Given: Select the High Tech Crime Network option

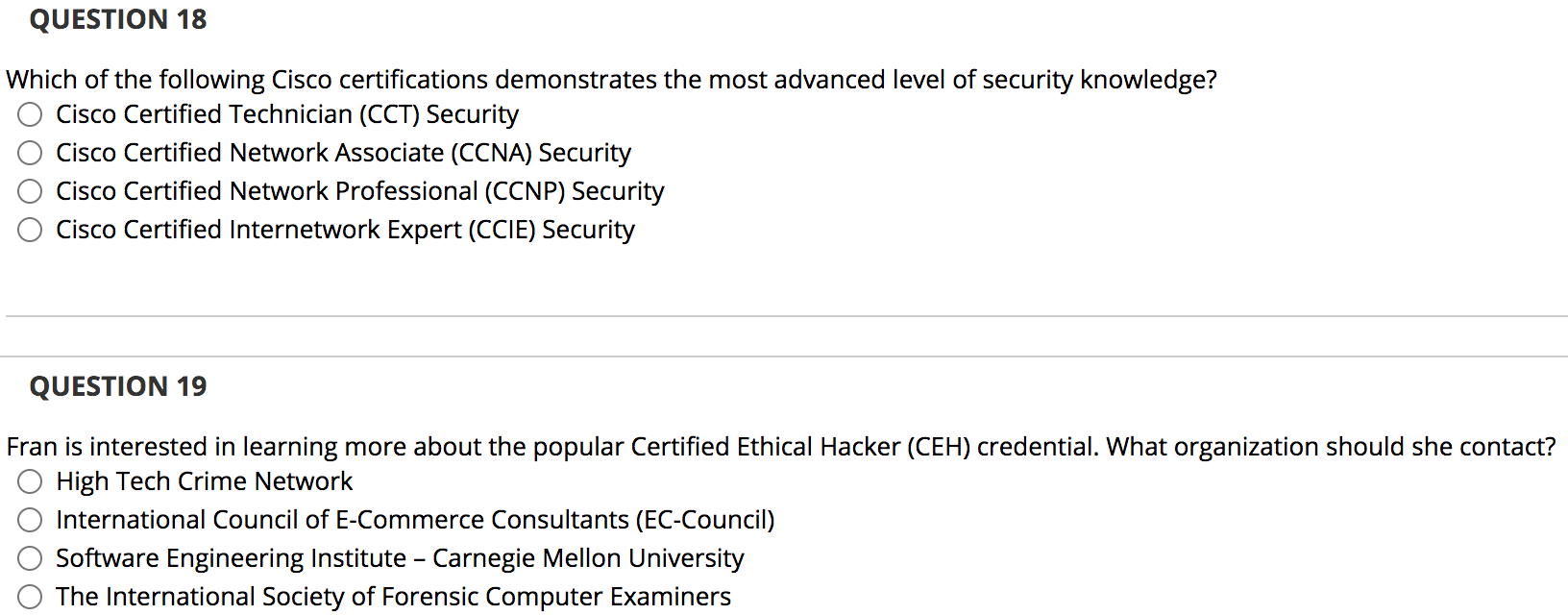Looking at the screenshot, I should click(29, 481).
